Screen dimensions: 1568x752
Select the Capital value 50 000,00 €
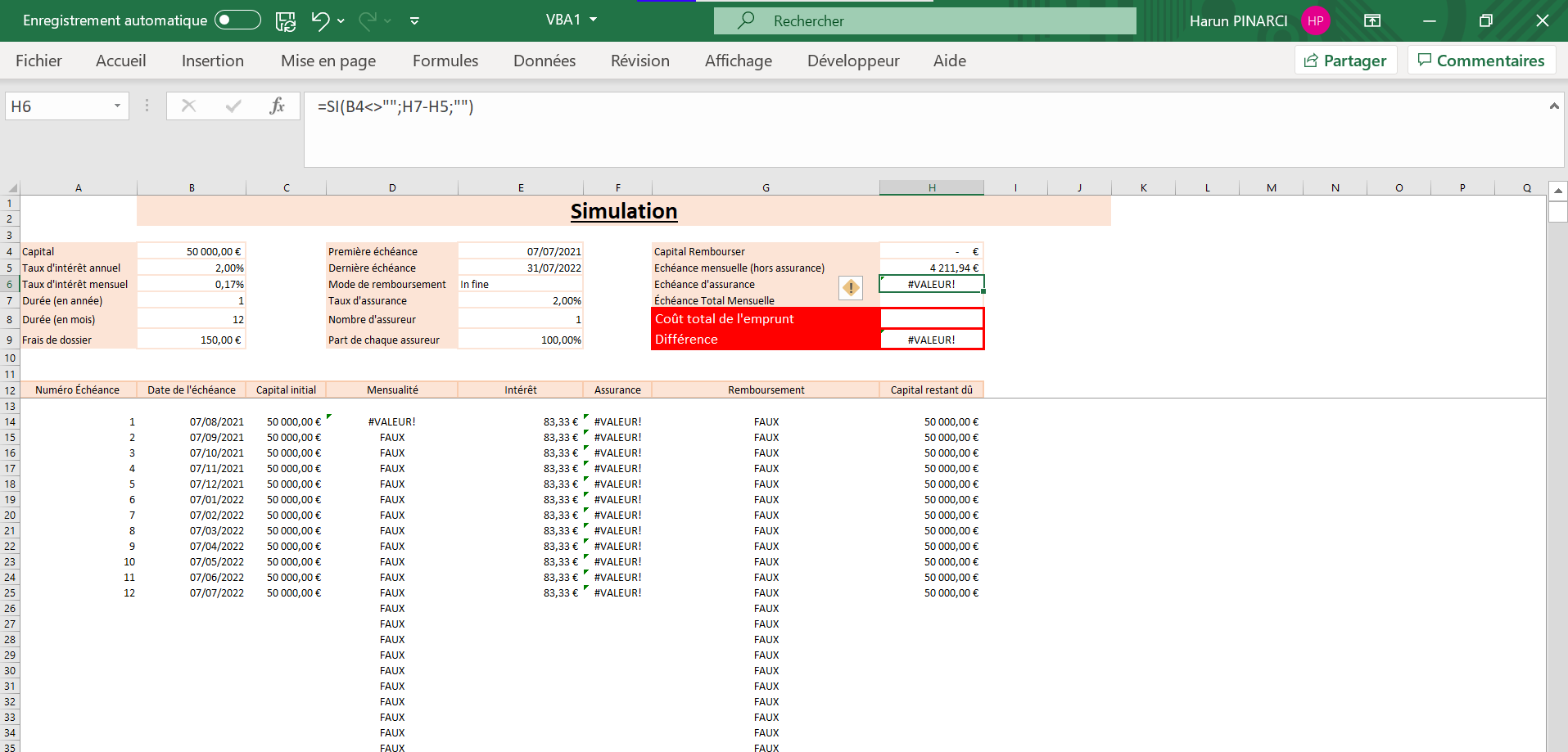point(192,251)
